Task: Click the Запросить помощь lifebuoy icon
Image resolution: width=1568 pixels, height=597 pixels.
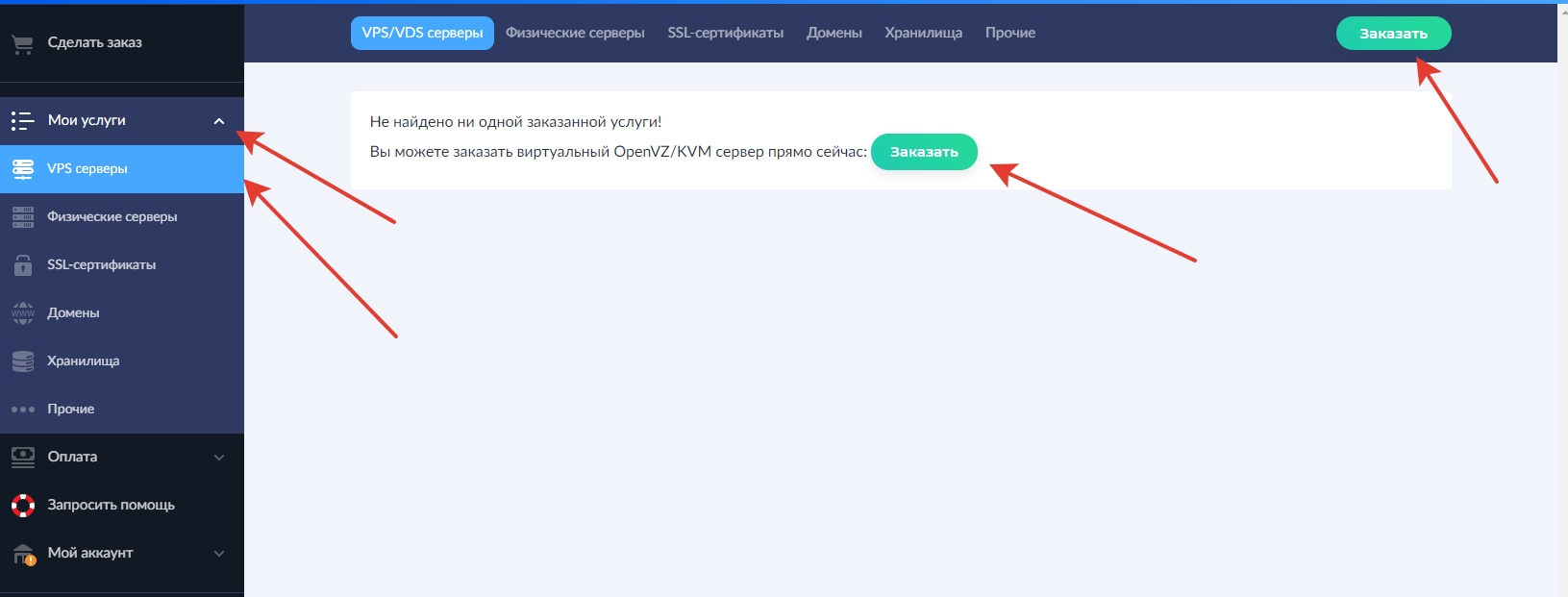Action: coord(22,506)
